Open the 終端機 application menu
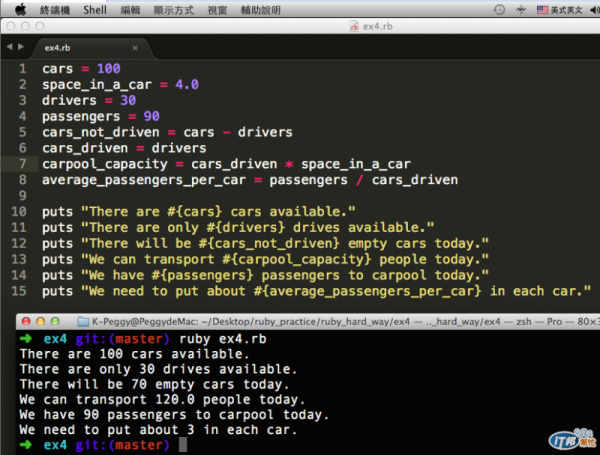 [55, 10]
